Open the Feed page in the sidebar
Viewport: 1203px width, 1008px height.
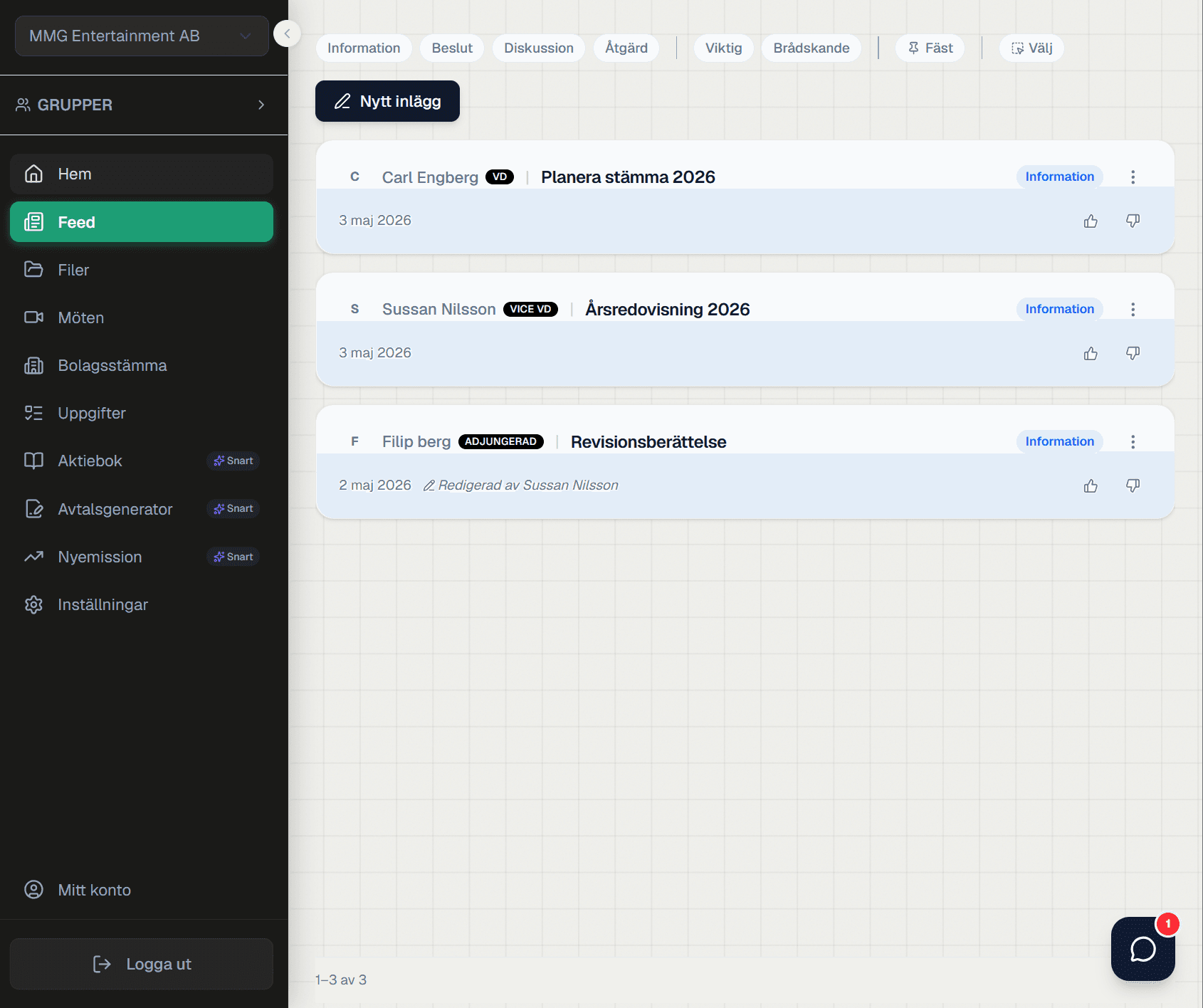pyautogui.click(x=142, y=222)
